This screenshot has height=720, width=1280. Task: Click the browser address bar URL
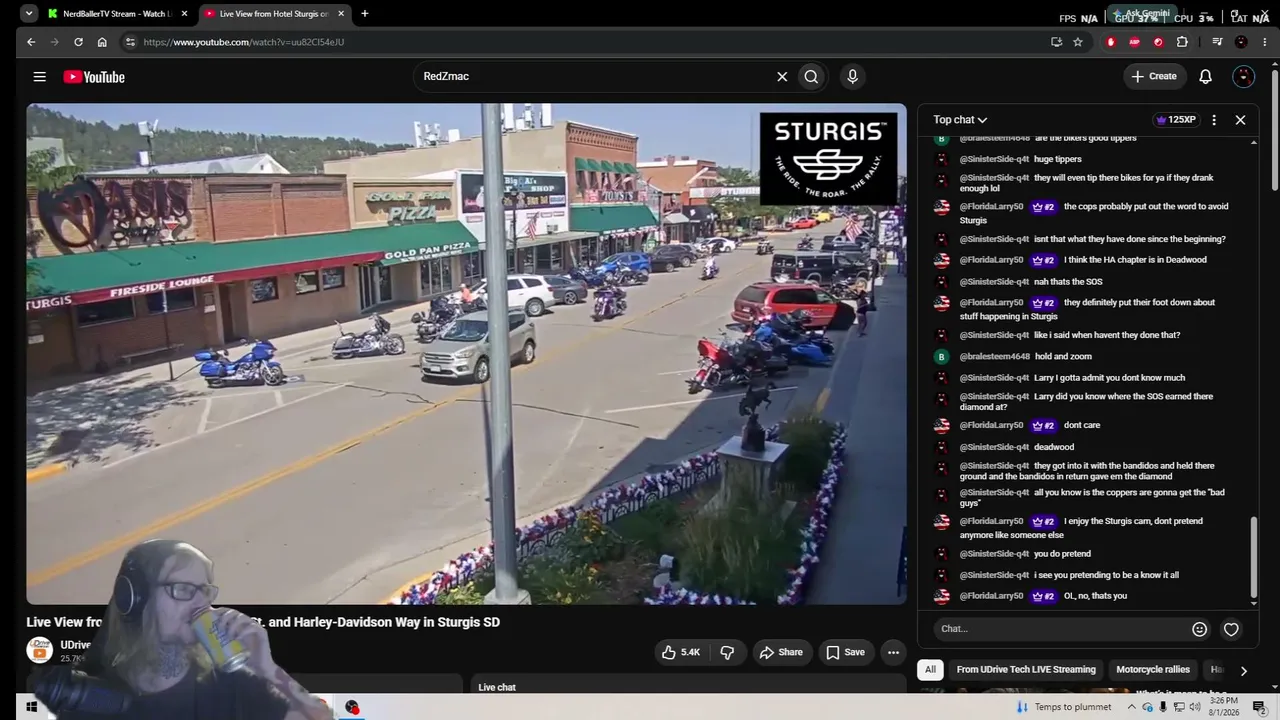(x=244, y=42)
